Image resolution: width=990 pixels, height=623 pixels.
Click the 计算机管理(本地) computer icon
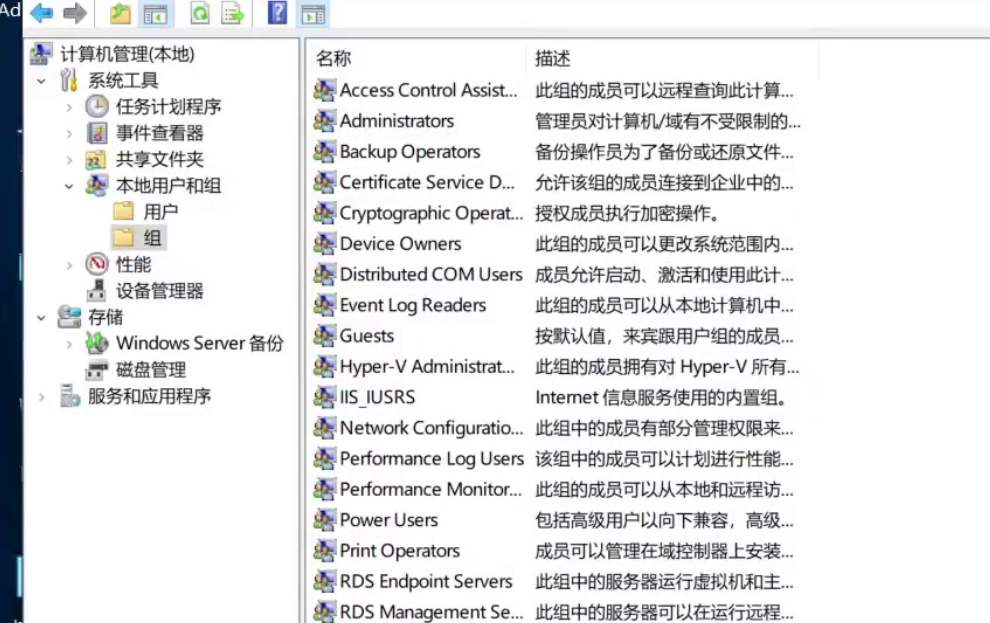pos(41,54)
